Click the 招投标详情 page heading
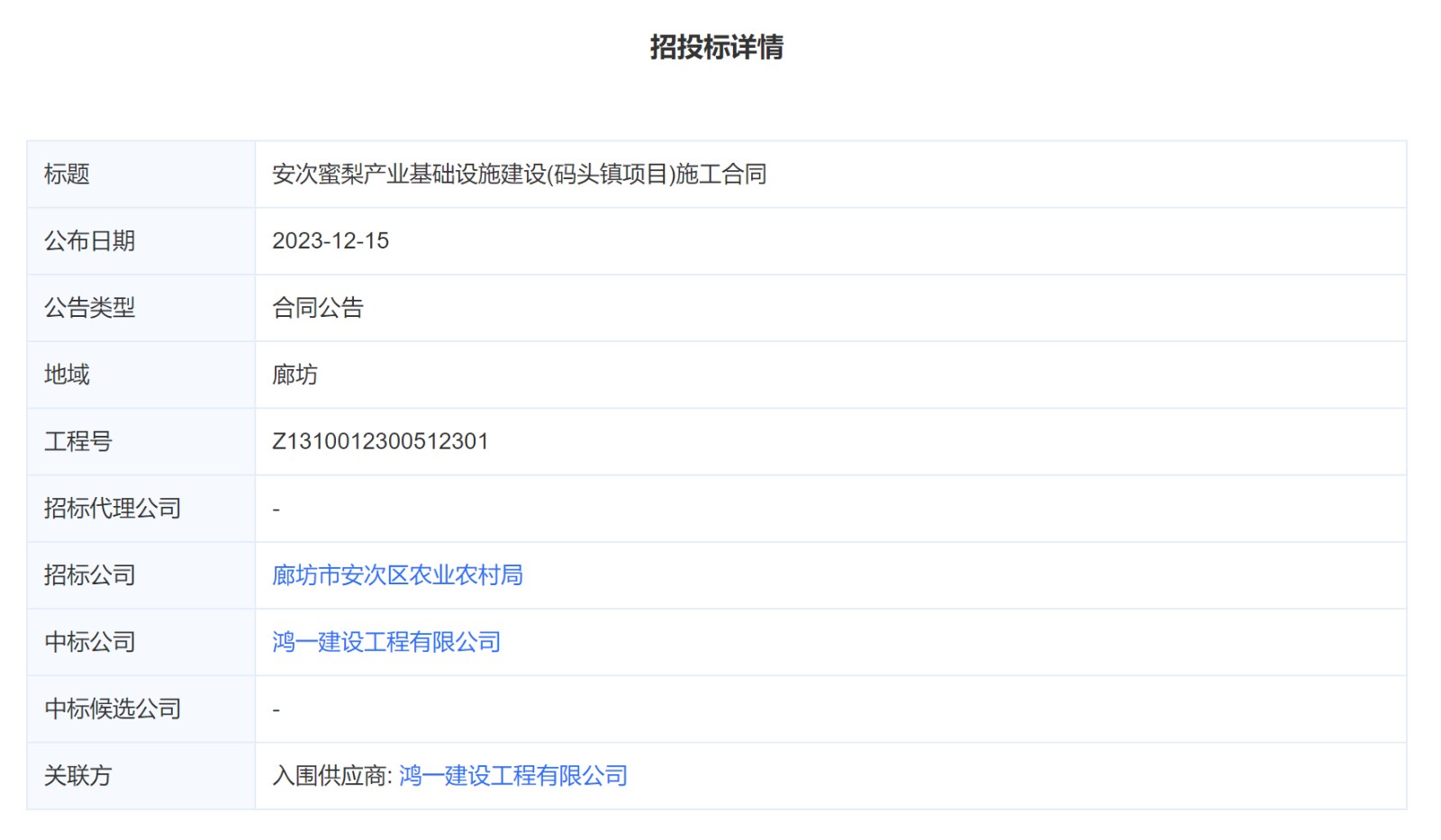1441x840 pixels. [716, 47]
